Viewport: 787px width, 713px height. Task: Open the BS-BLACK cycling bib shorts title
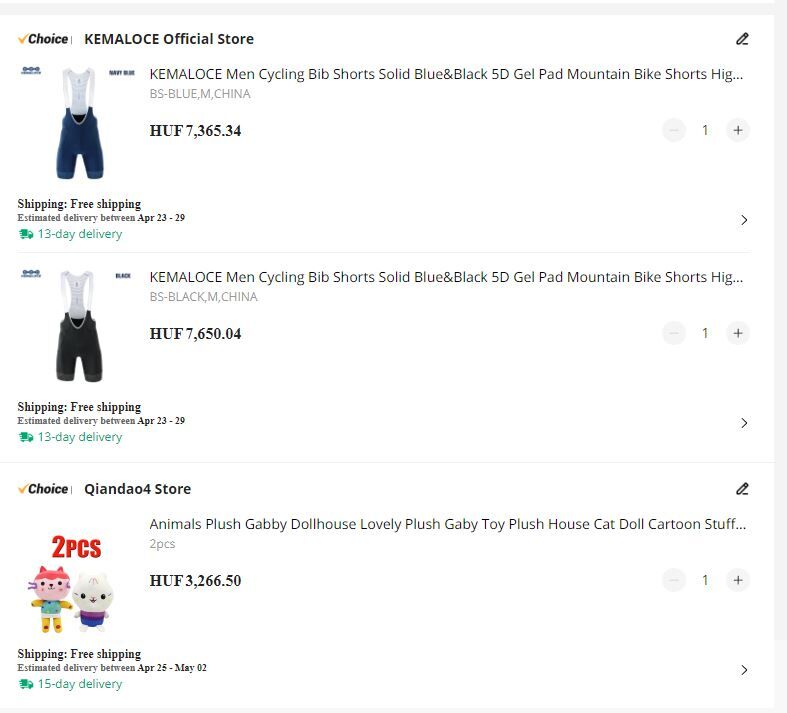click(x=446, y=277)
